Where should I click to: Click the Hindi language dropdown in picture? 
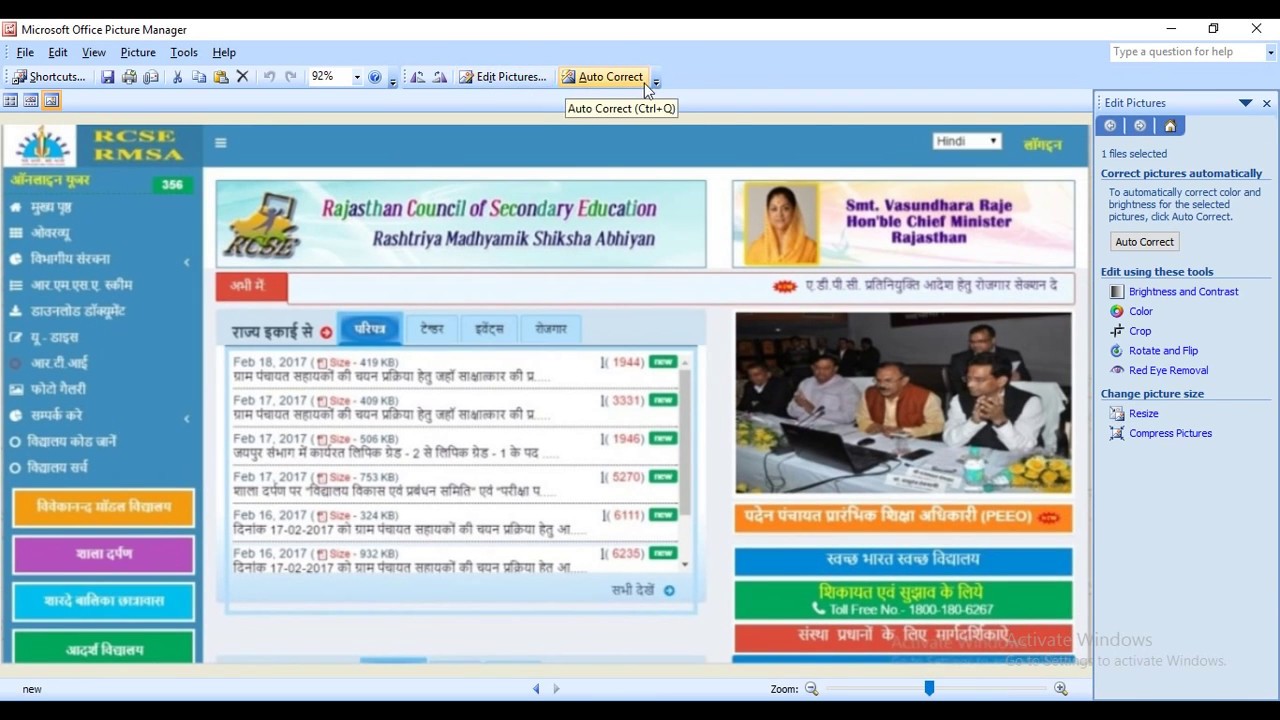(966, 142)
